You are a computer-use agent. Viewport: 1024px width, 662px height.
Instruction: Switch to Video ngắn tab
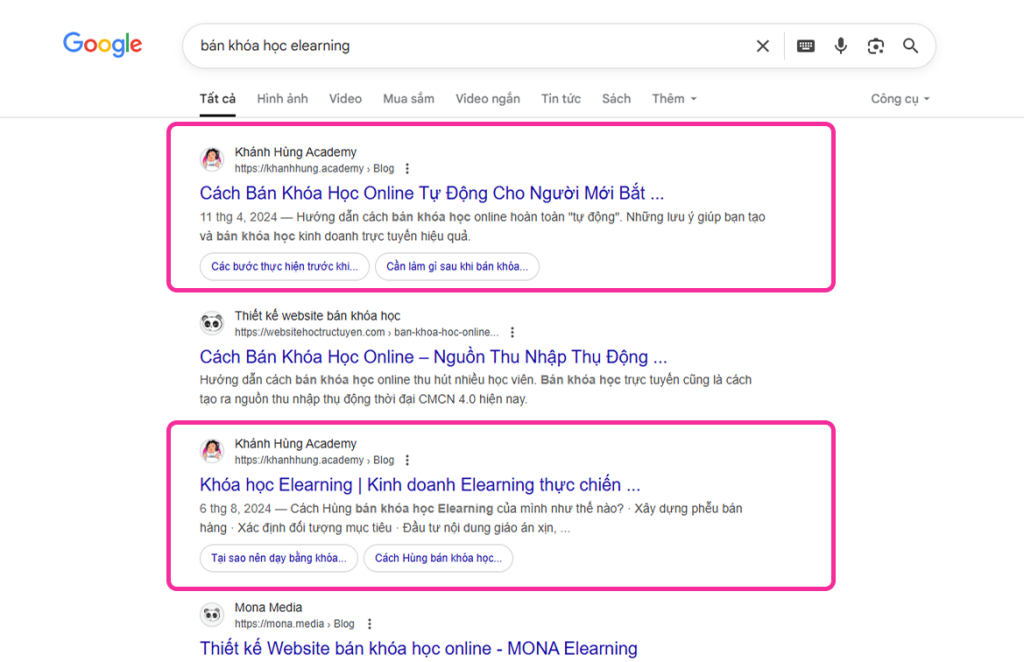488,99
